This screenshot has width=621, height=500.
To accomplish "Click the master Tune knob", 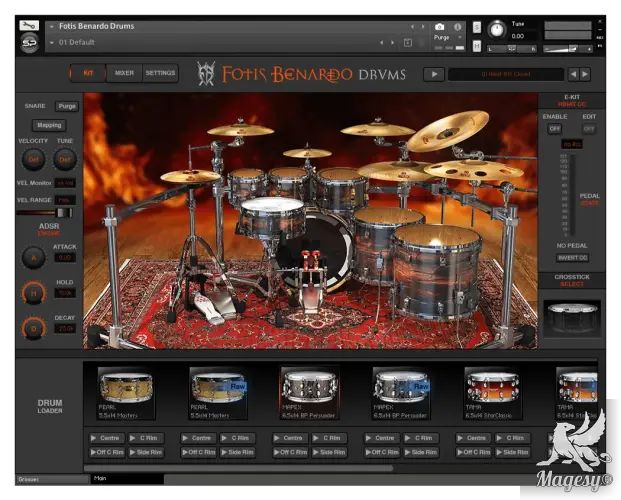I will (x=496, y=30).
